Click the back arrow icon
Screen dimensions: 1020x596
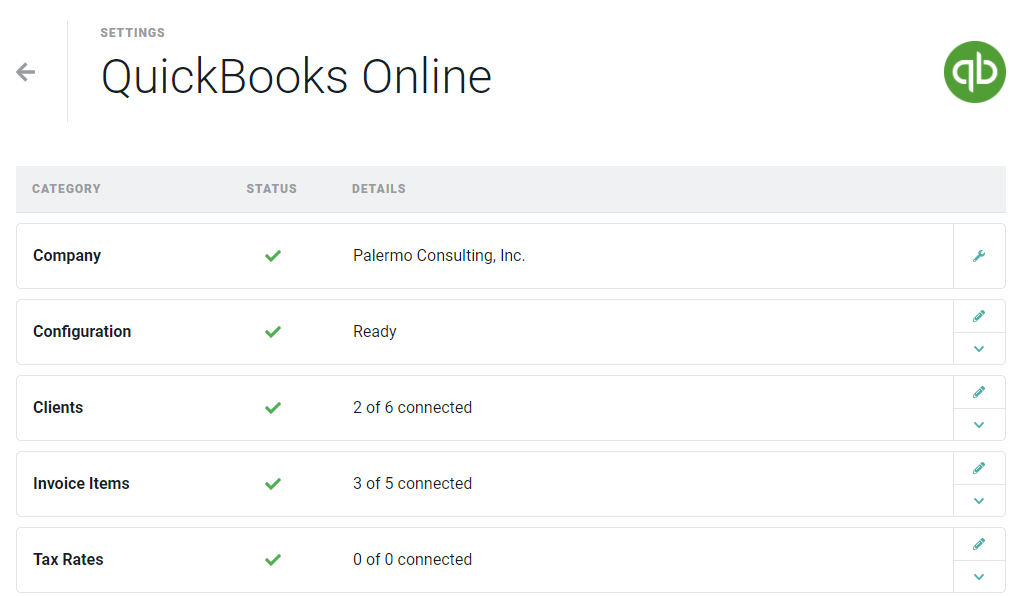pos(26,72)
